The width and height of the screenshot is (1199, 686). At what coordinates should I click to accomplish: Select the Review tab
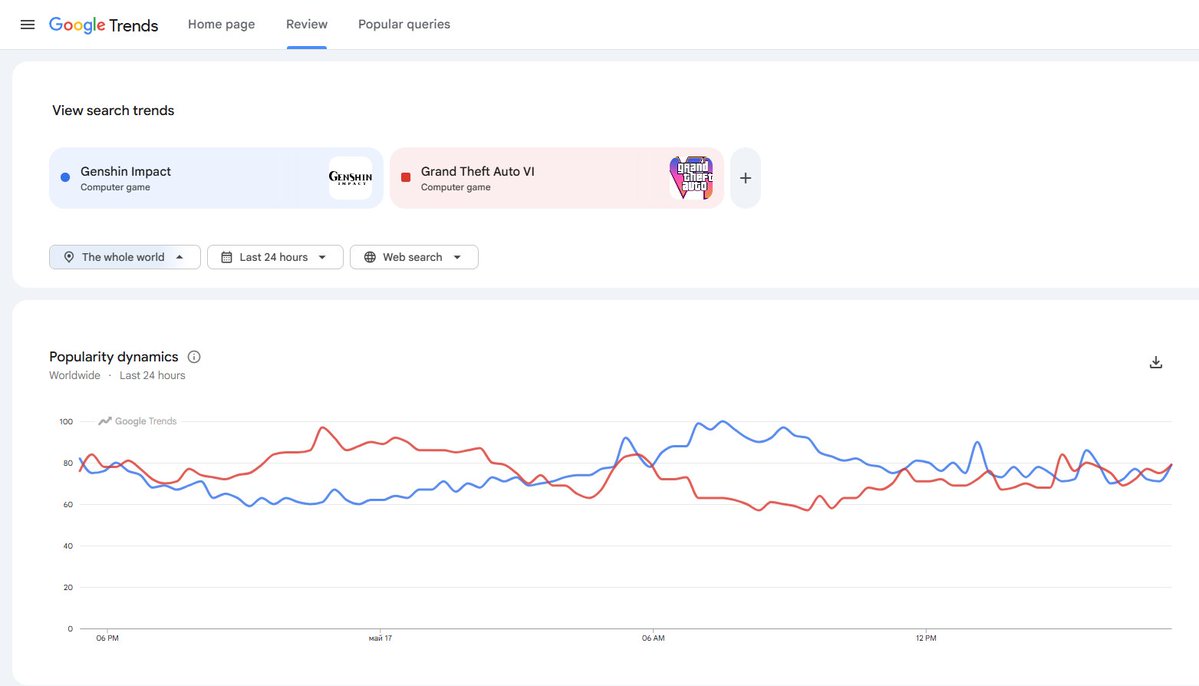click(x=307, y=24)
